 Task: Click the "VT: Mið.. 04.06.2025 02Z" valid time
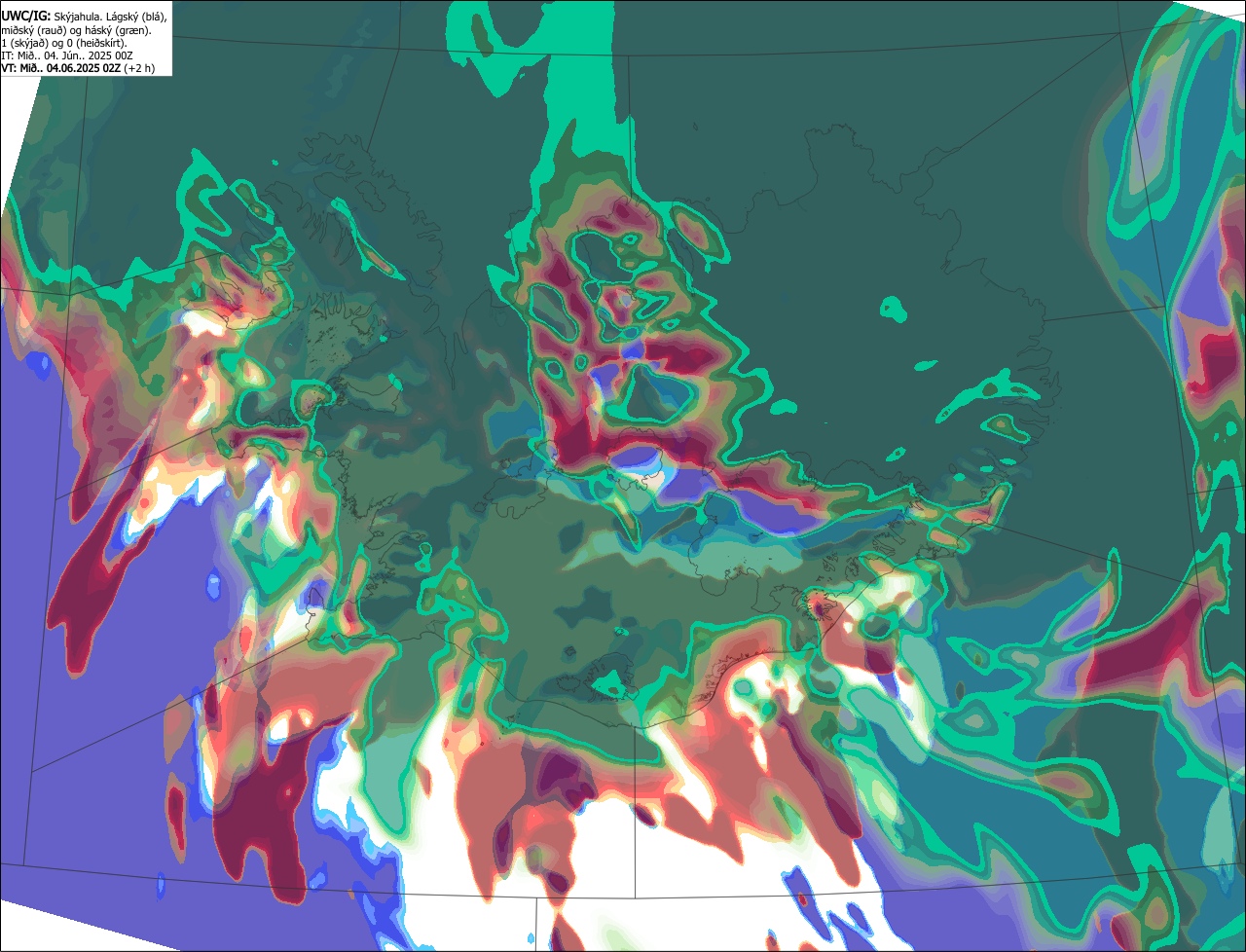(x=60, y=68)
